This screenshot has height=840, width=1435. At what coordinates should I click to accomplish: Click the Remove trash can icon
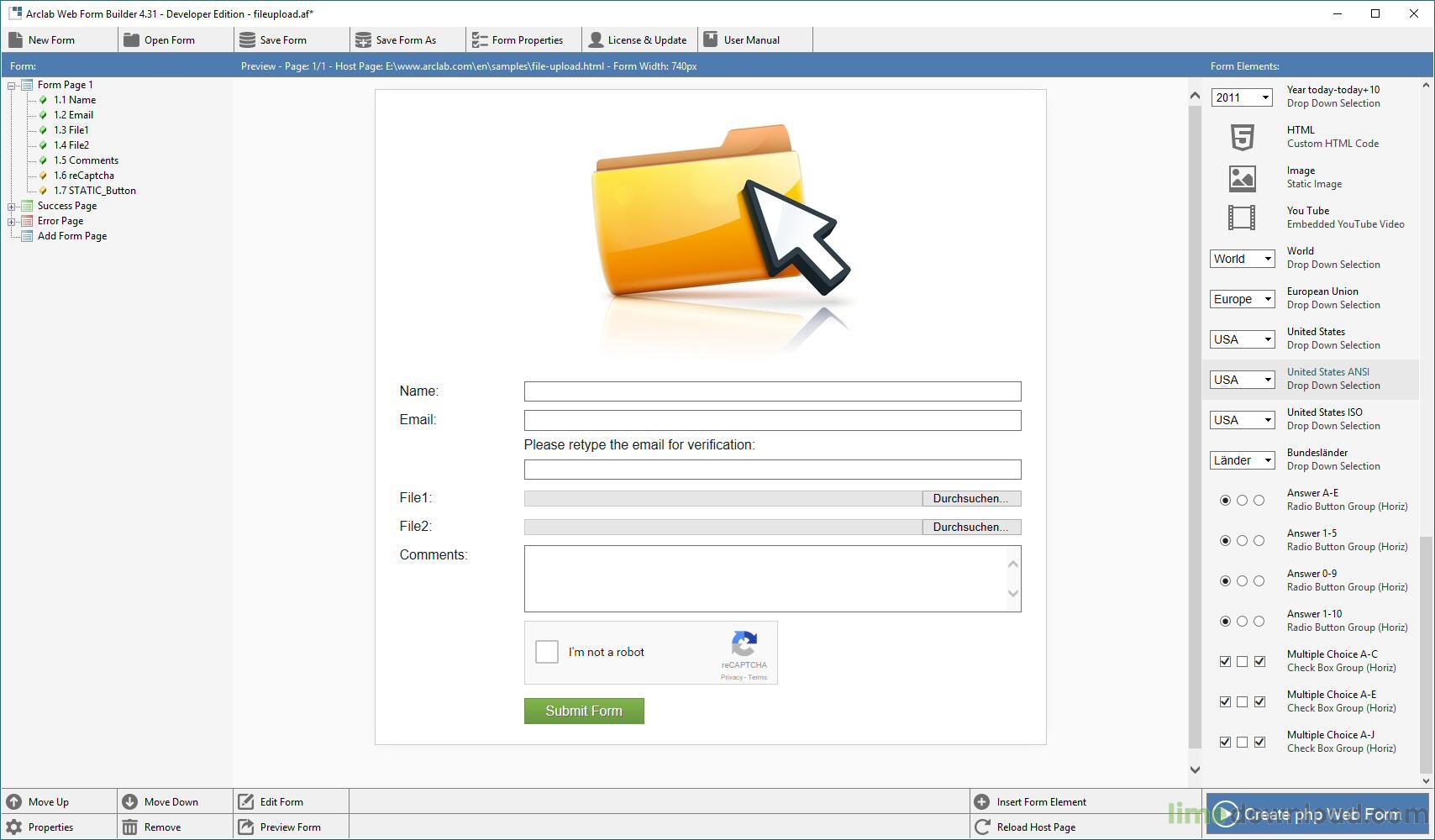point(129,827)
